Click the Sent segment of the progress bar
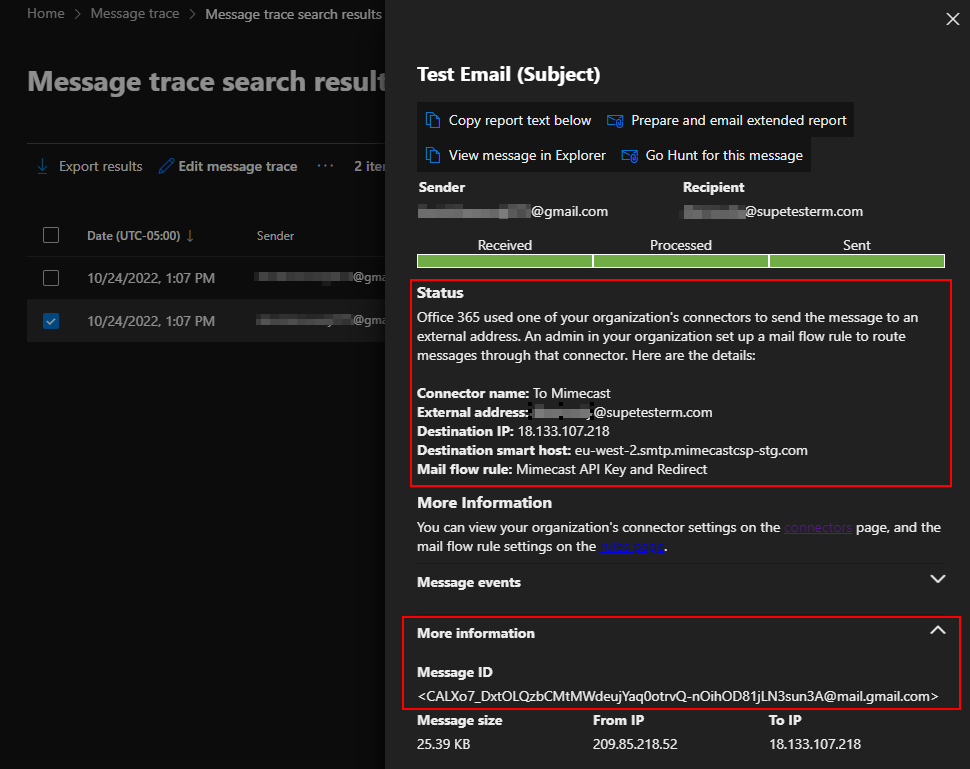Image resolution: width=970 pixels, height=769 pixels. tap(856, 260)
